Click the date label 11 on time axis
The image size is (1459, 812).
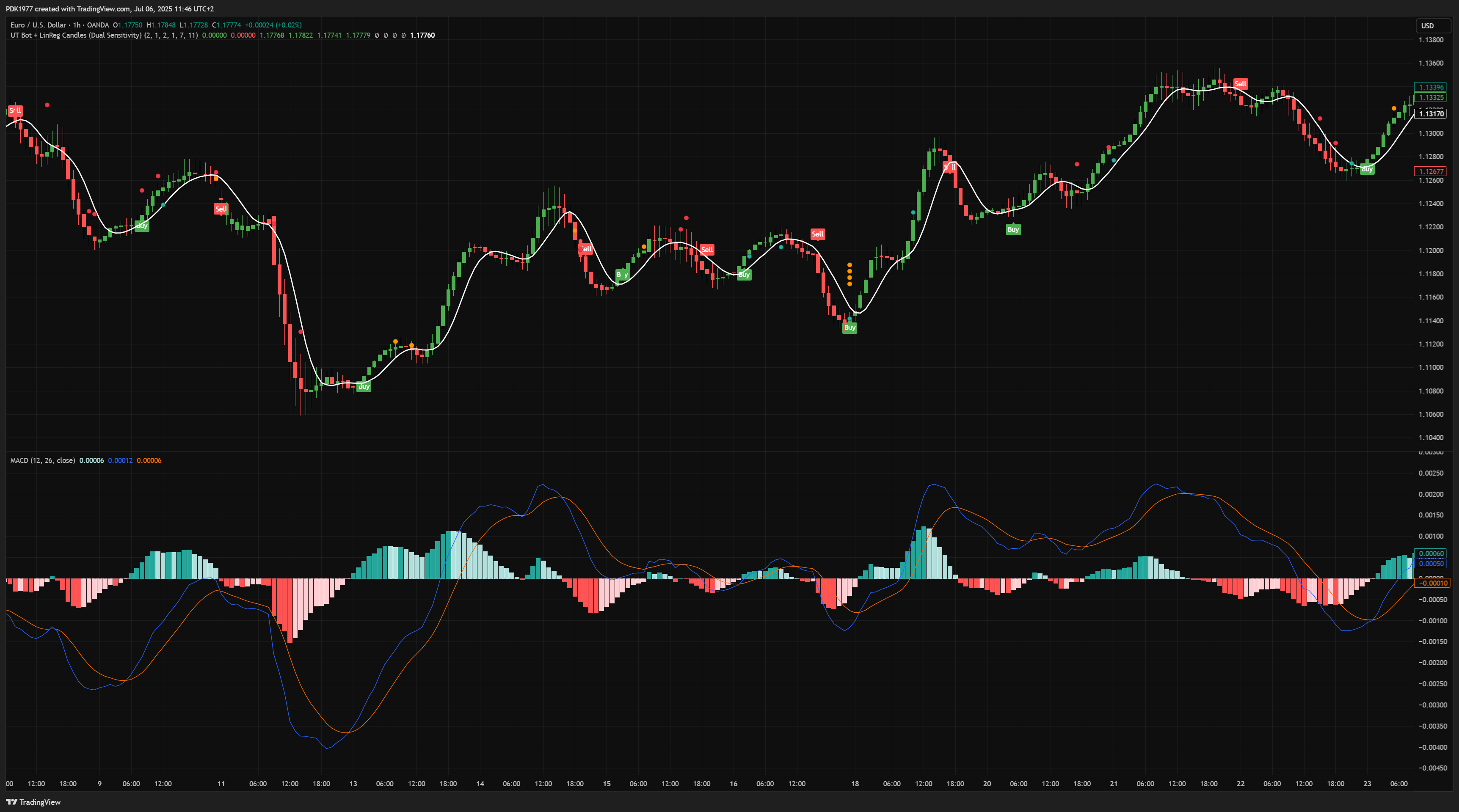coord(221,784)
